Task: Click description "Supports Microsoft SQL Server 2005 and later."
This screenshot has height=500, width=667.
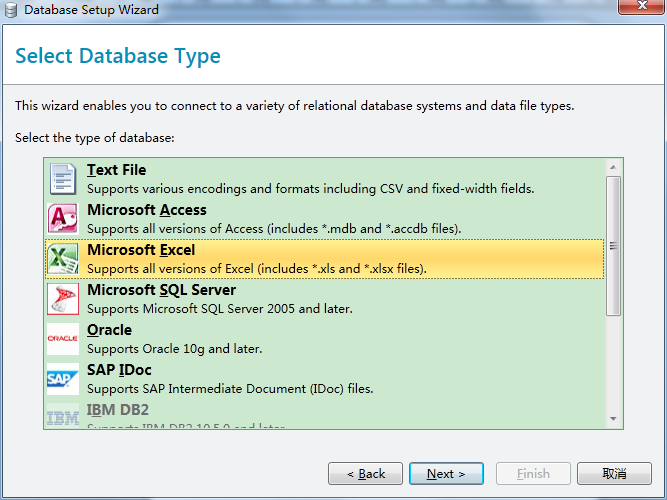Action: [220, 309]
